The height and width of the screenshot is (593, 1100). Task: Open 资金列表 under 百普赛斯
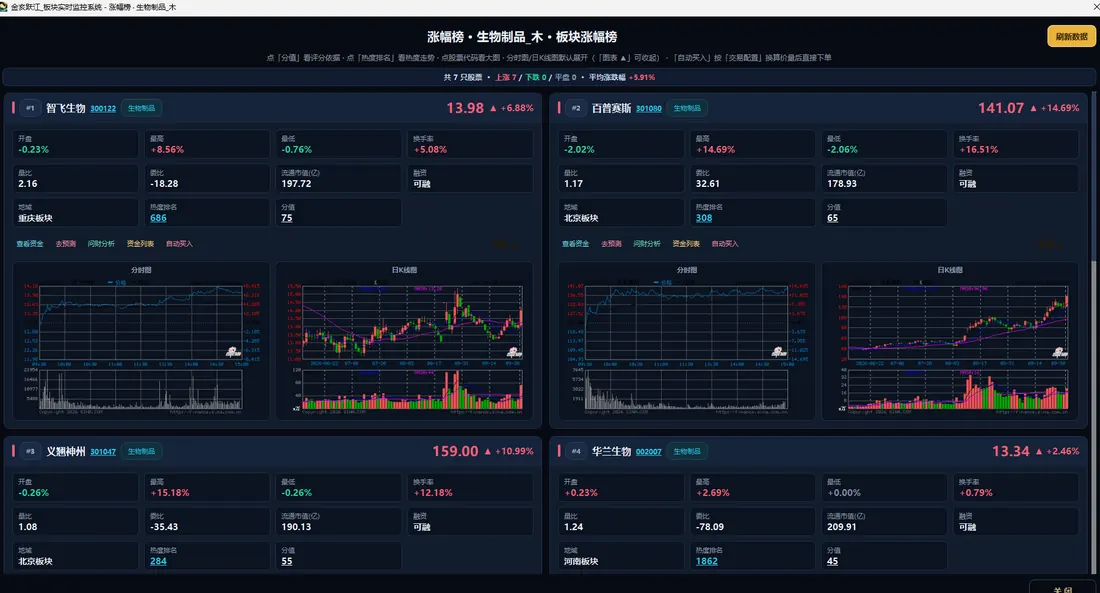click(x=686, y=244)
